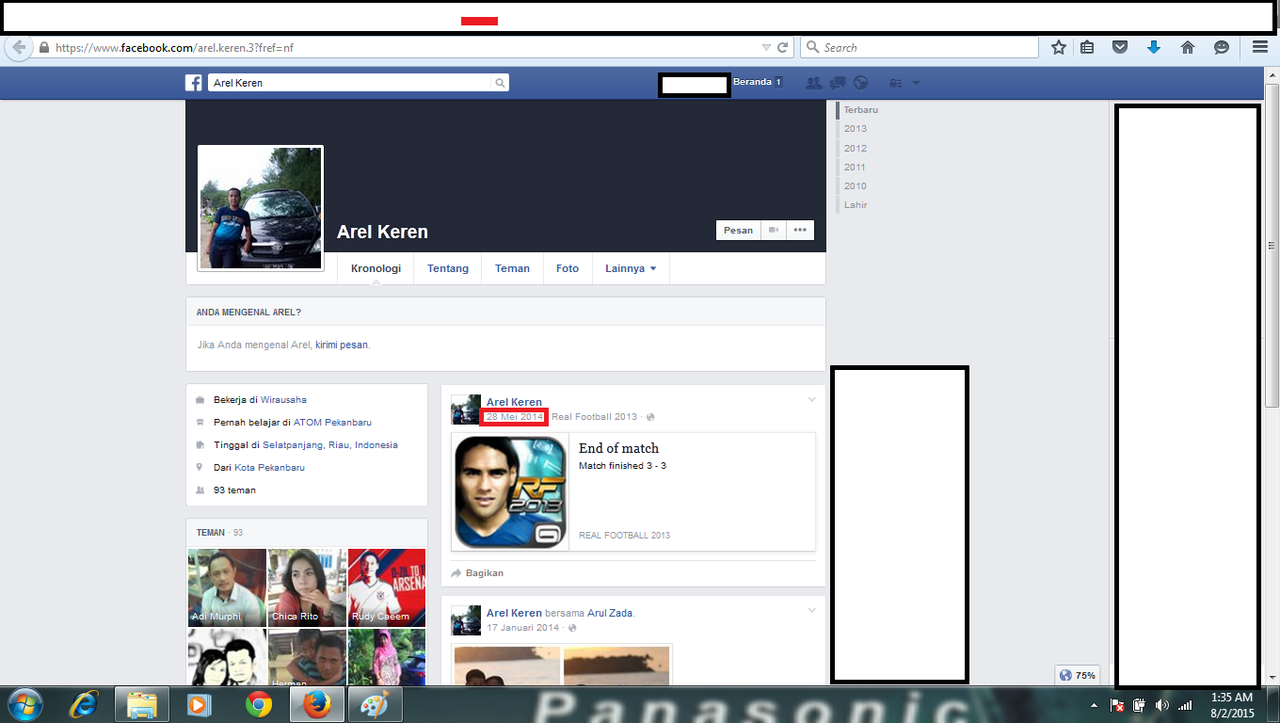Click the 28 Mei 2014 post date

tap(514, 417)
